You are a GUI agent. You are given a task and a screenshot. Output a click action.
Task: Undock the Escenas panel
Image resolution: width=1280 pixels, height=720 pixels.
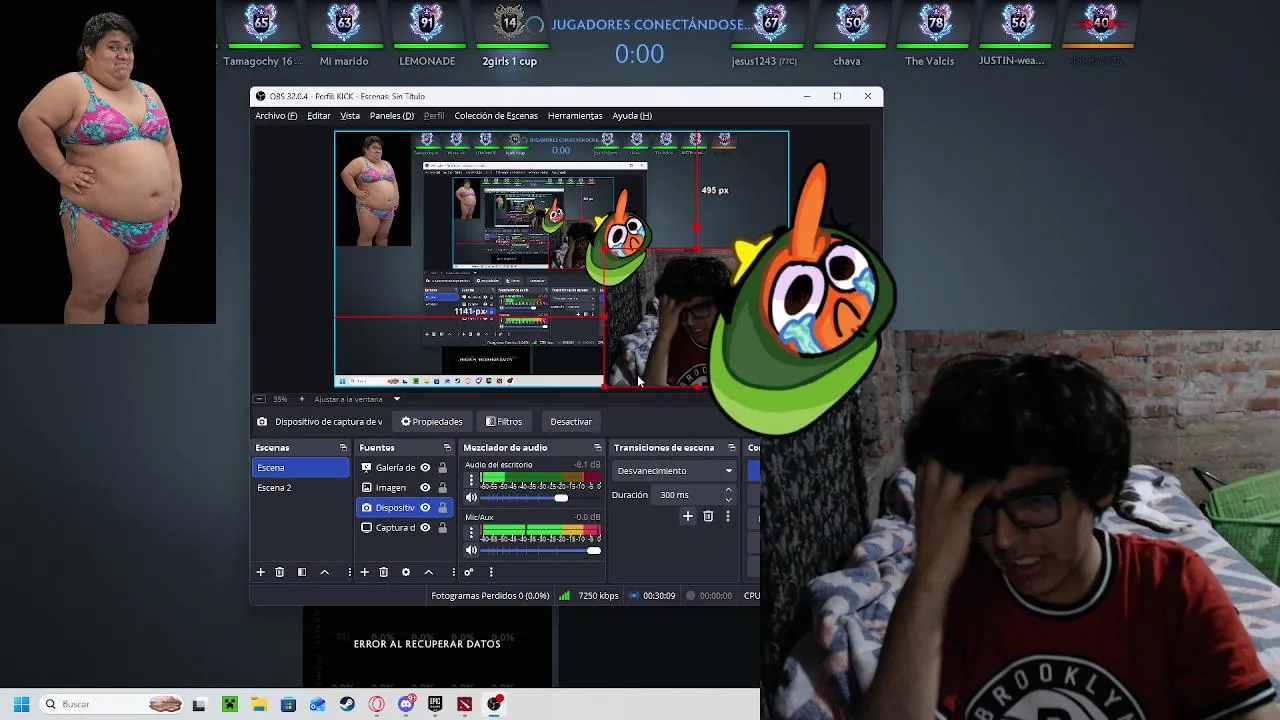(x=343, y=448)
